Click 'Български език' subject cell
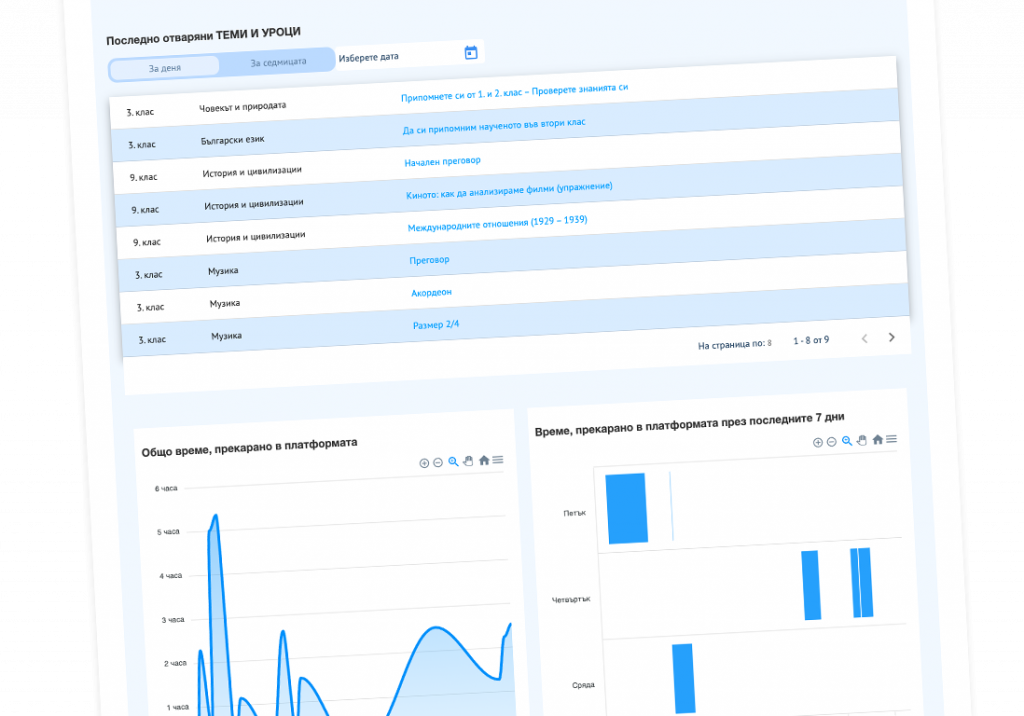 [232, 140]
